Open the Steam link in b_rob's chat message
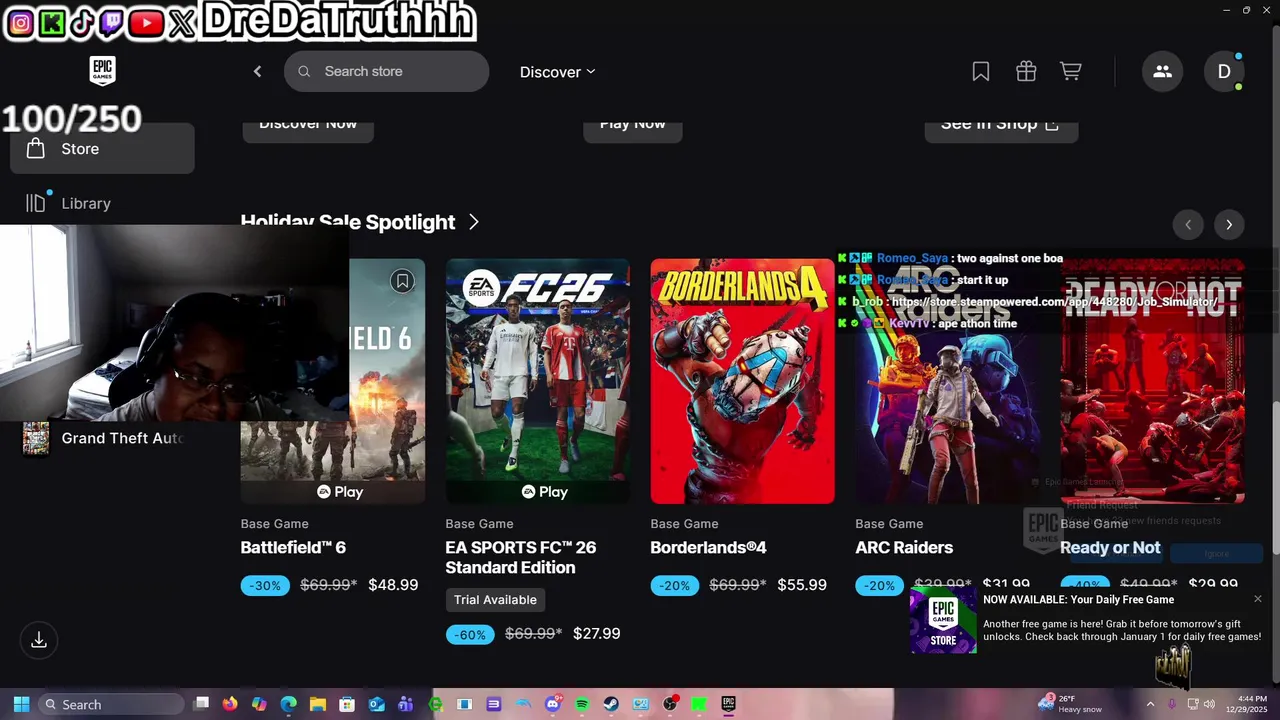1280x720 pixels. click(1052, 302)
